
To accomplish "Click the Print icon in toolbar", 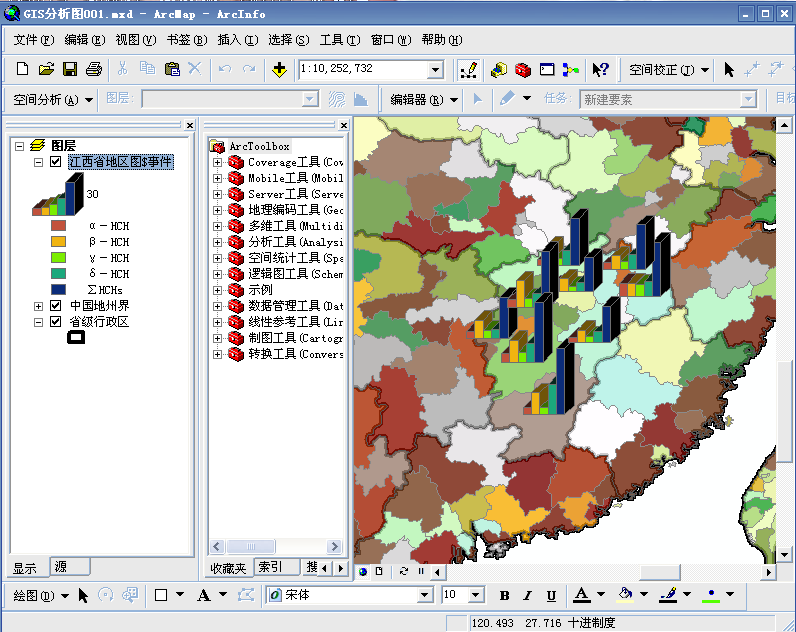I will [94, 69].
